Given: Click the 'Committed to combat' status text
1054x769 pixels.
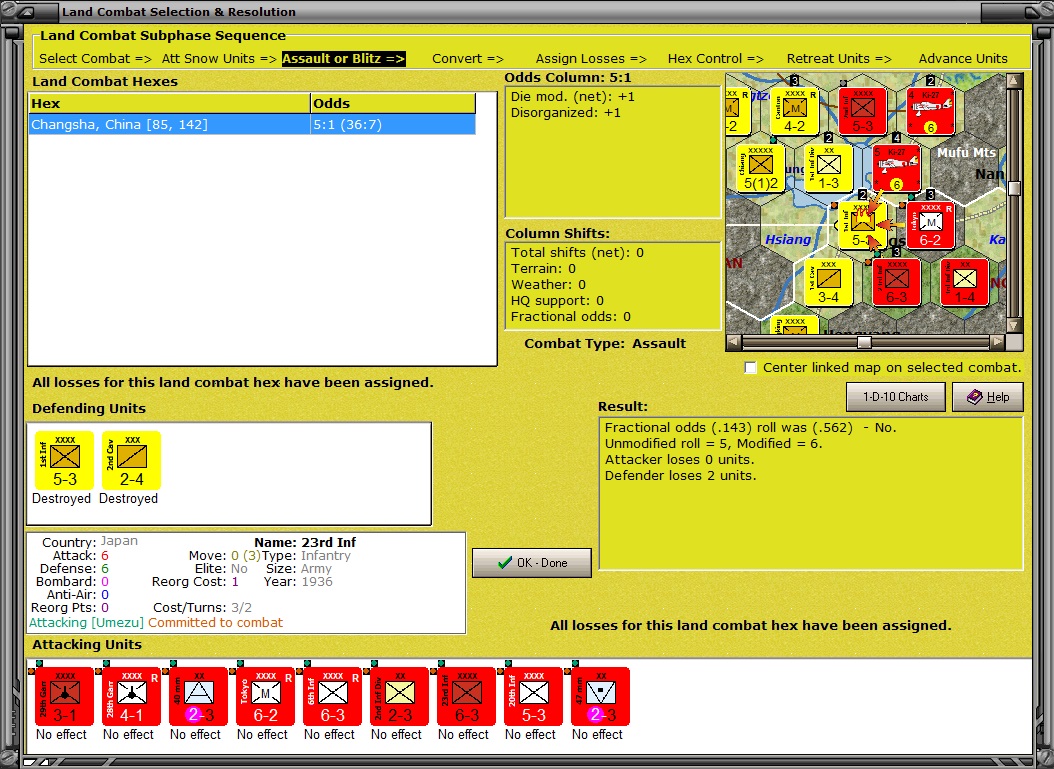Looking at the screenshot, I should coord(215,622).
